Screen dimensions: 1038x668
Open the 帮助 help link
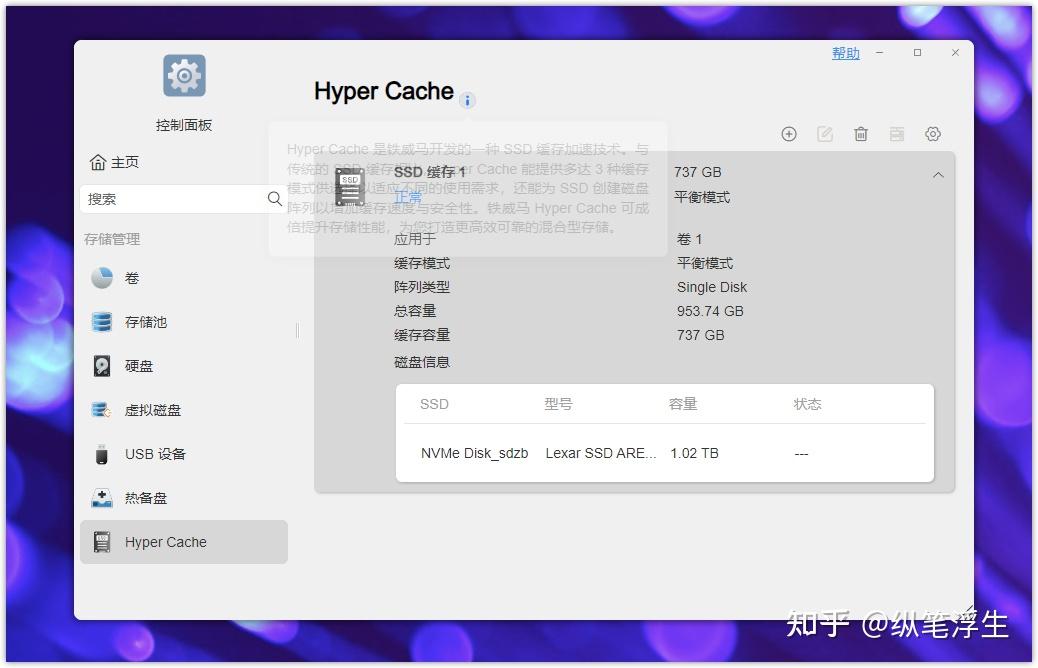(845, 53)
